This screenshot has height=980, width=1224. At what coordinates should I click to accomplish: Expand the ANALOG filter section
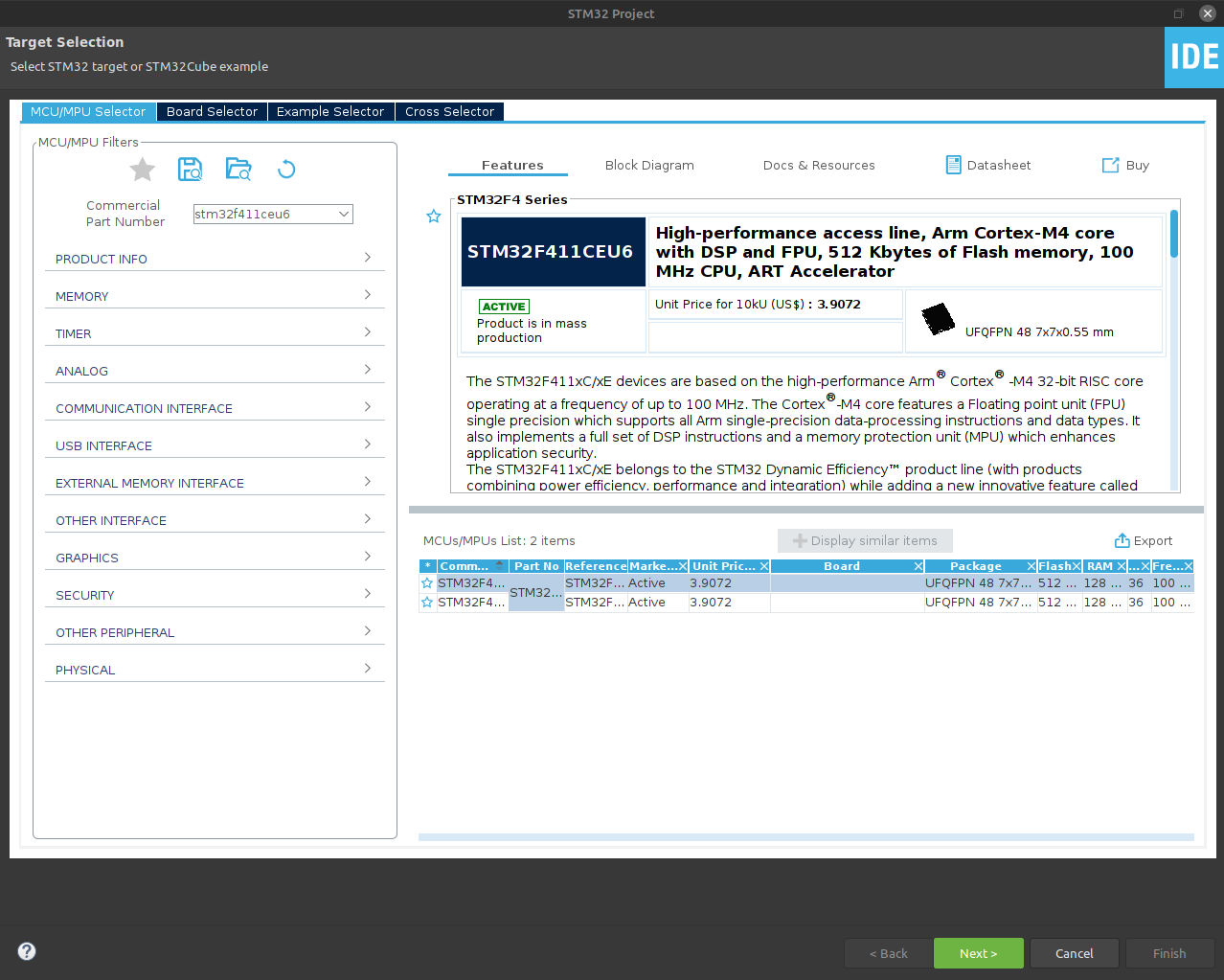pos(215,371)
